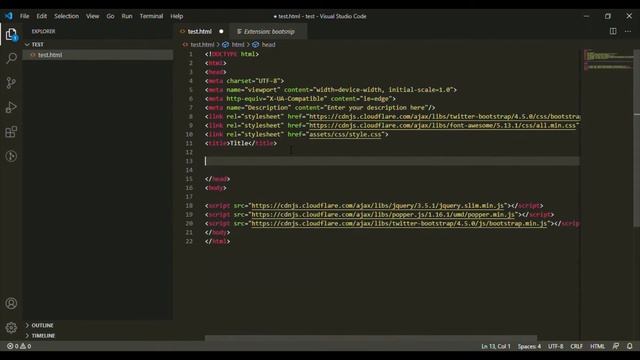Click the EXPLORER panel header
This screenshot has width=640, height=360.
[x=44, y=31]
